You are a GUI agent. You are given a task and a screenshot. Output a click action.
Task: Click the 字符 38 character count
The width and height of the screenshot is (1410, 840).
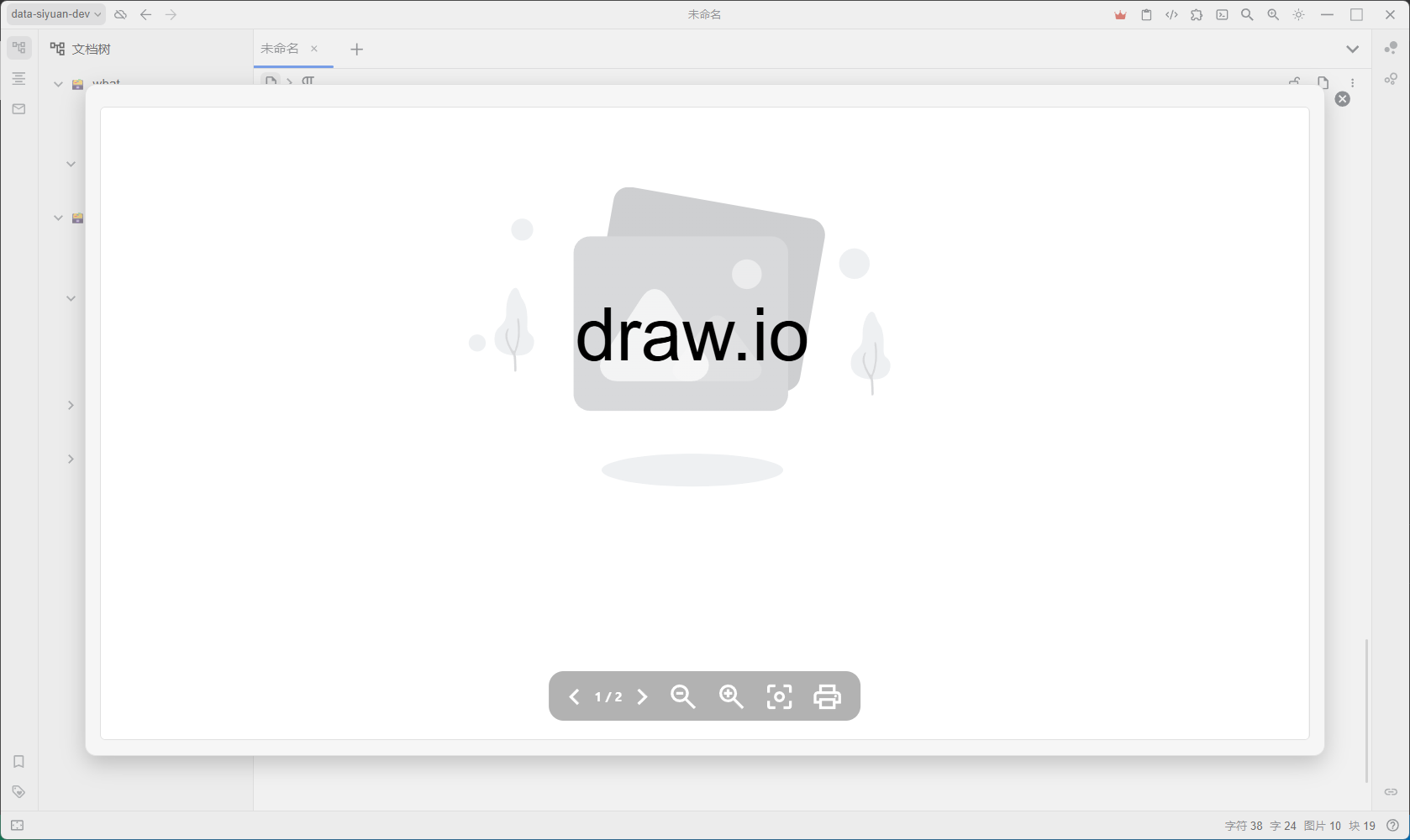coord(1244,826)
